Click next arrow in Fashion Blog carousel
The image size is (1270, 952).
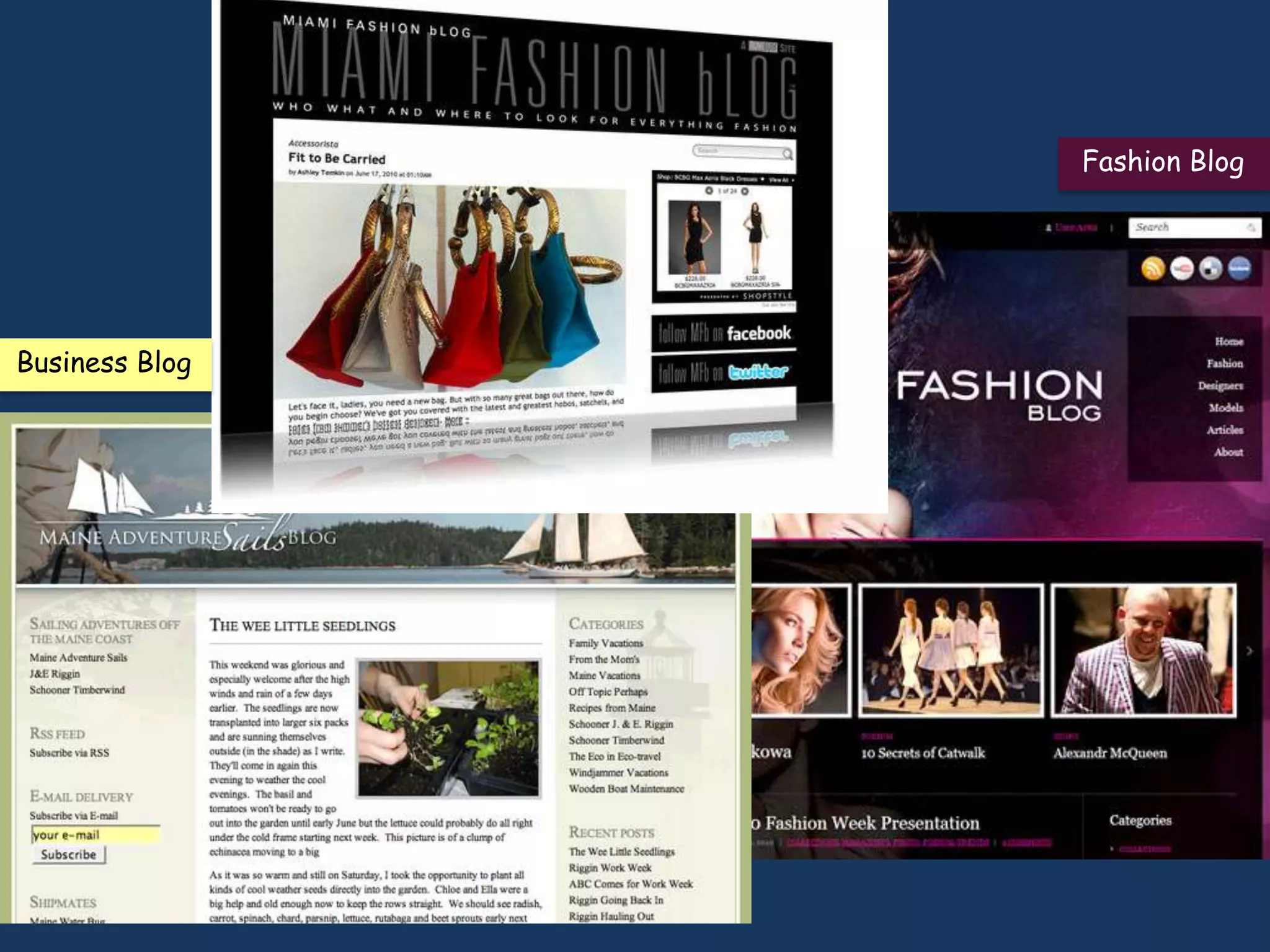point(1250,651)
